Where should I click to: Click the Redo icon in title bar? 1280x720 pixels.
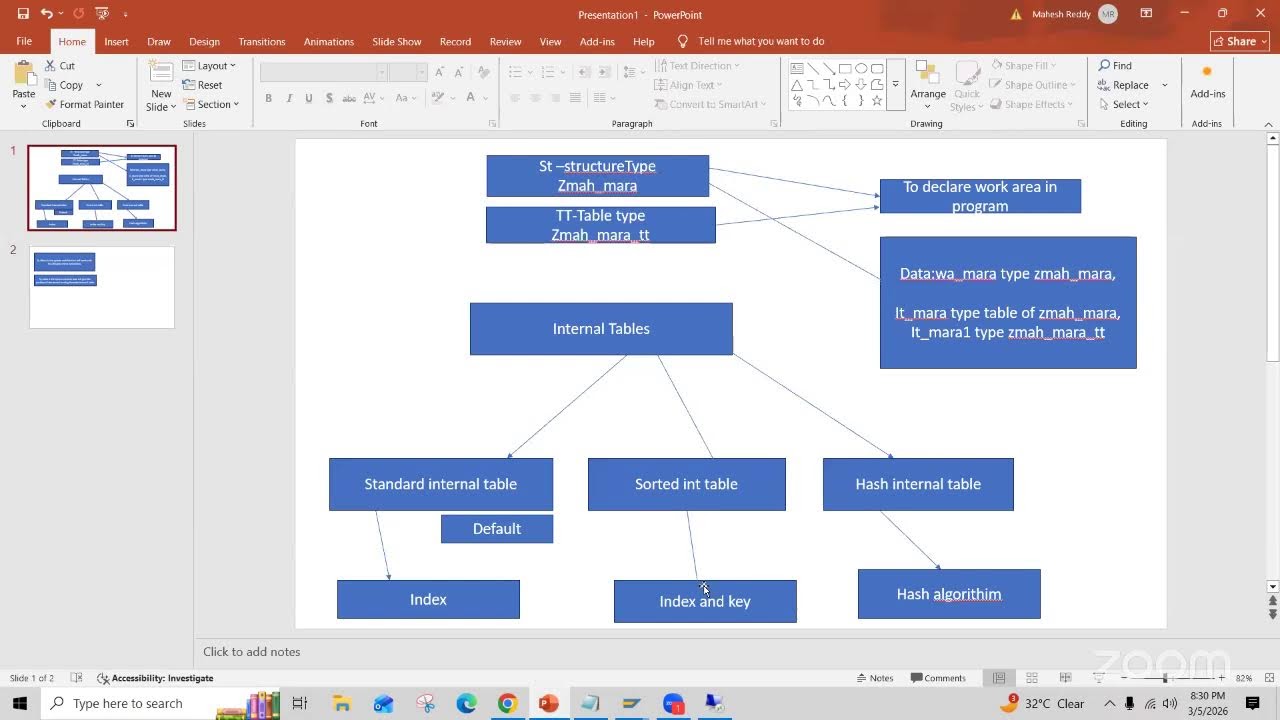[79, 14]
